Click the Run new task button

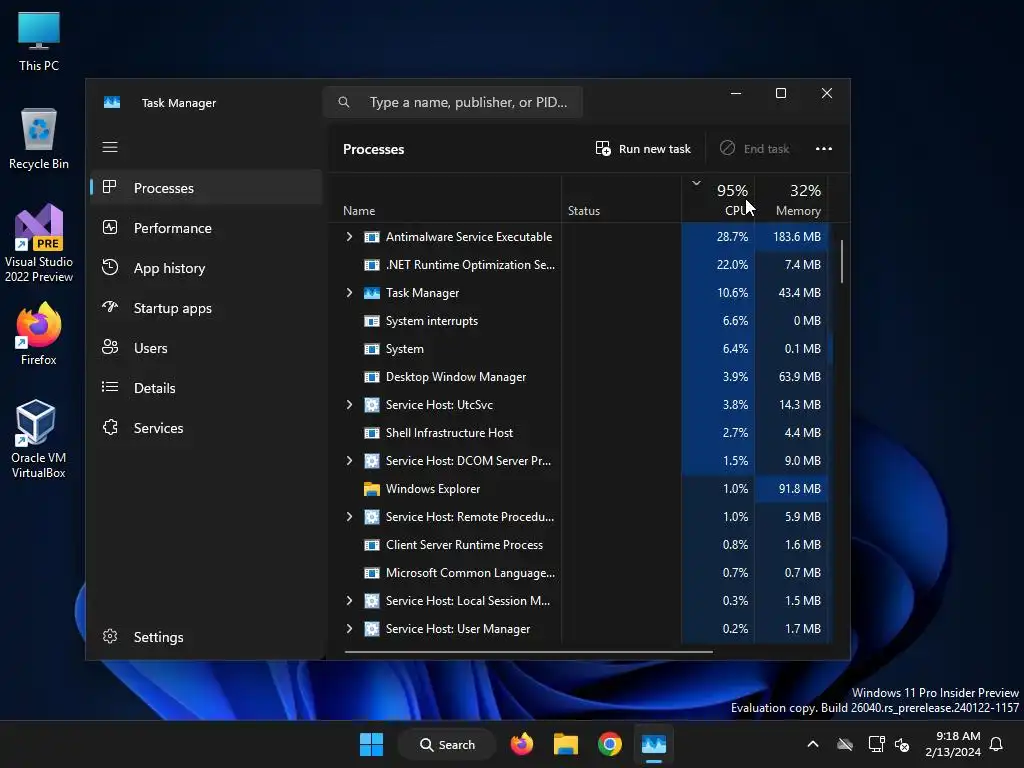click(x=643, y=149)
